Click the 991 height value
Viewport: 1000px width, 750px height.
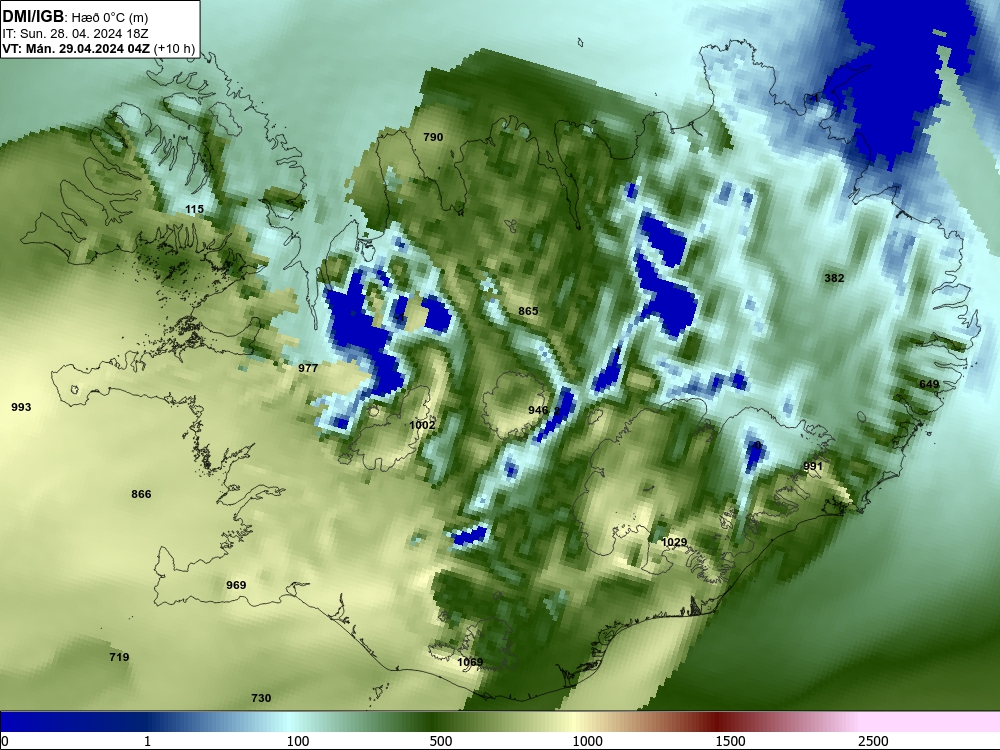pyautogui.click(x=813, y=466)
